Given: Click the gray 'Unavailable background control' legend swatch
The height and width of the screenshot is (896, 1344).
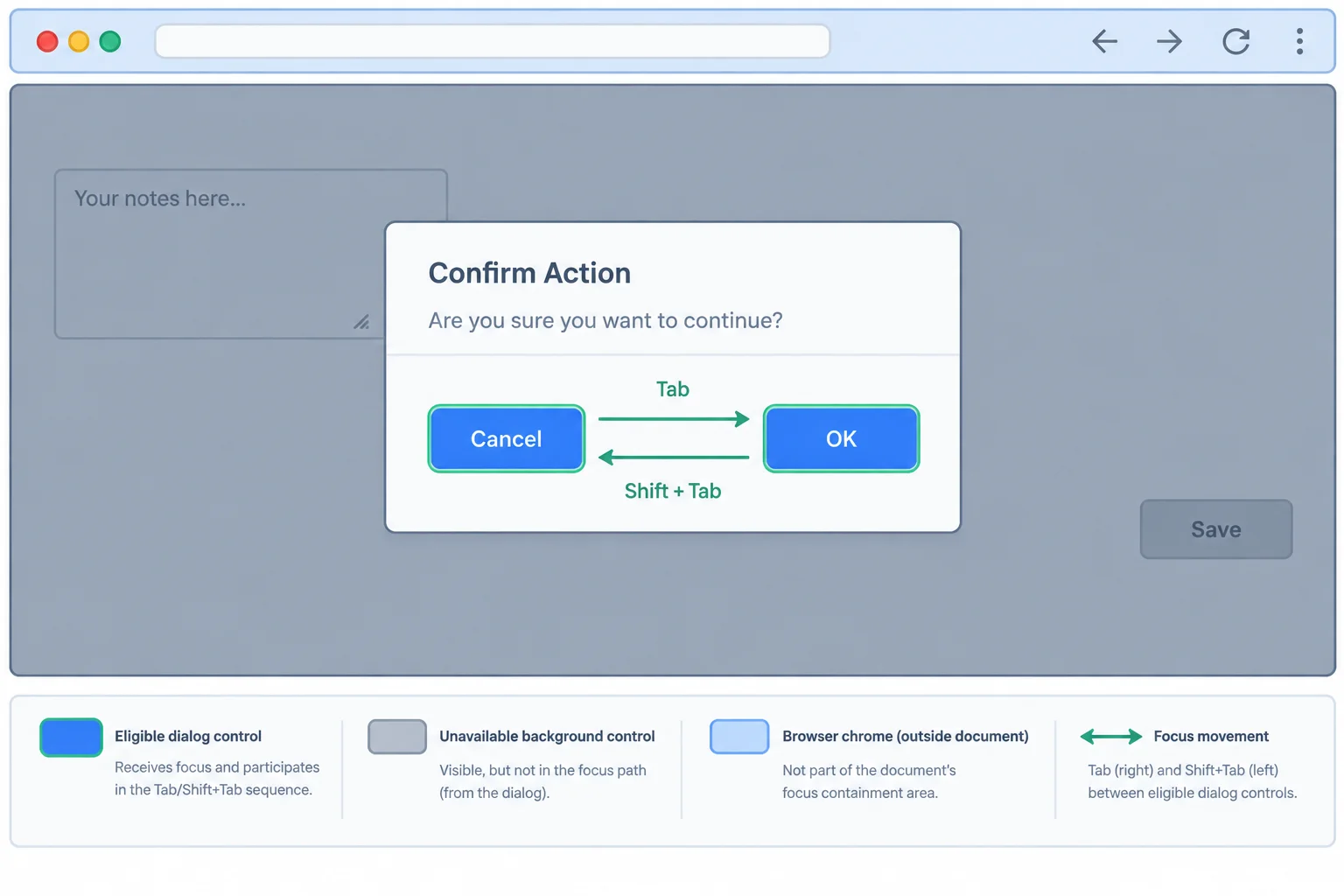Looking at the screenshot, I should coord(397,737).
